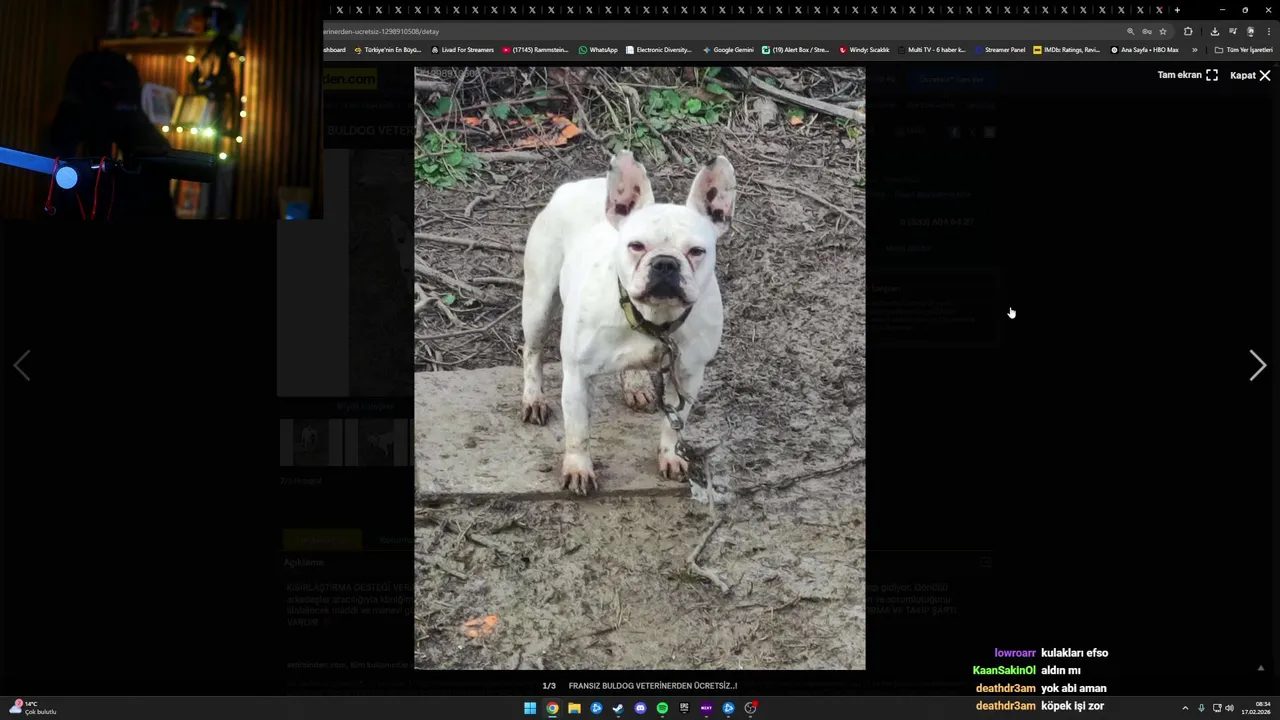Open the Rammstein YouTube bookmark
The width and height of the screenshot is (1280, 720).
(x=535, y=50)
